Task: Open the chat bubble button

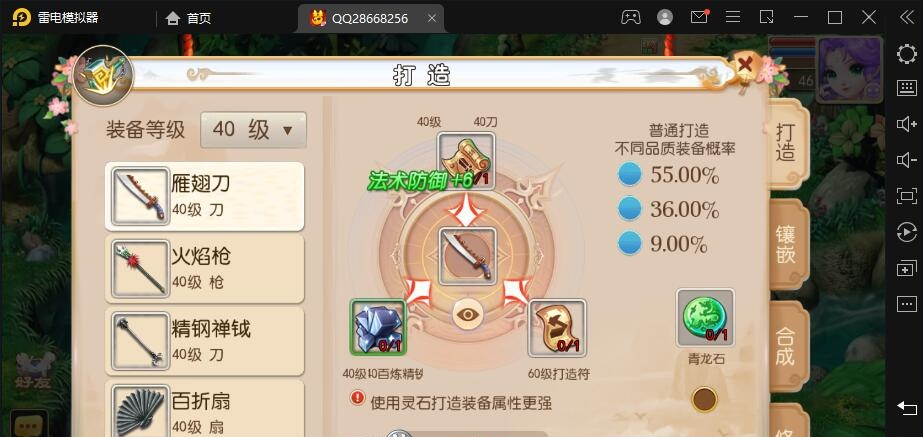Action: (29, 424)
